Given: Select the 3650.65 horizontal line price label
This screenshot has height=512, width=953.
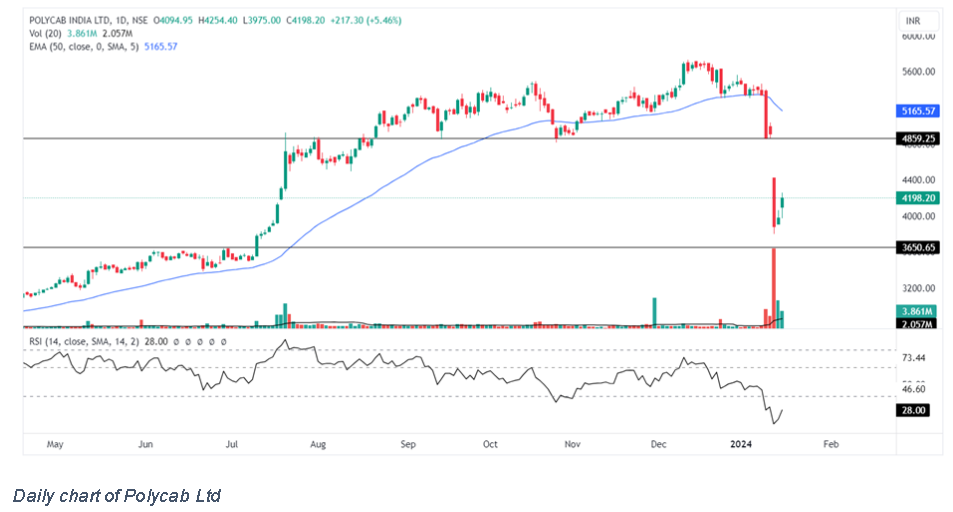Looking at the screenshot, I should click(x=917, y=247).
